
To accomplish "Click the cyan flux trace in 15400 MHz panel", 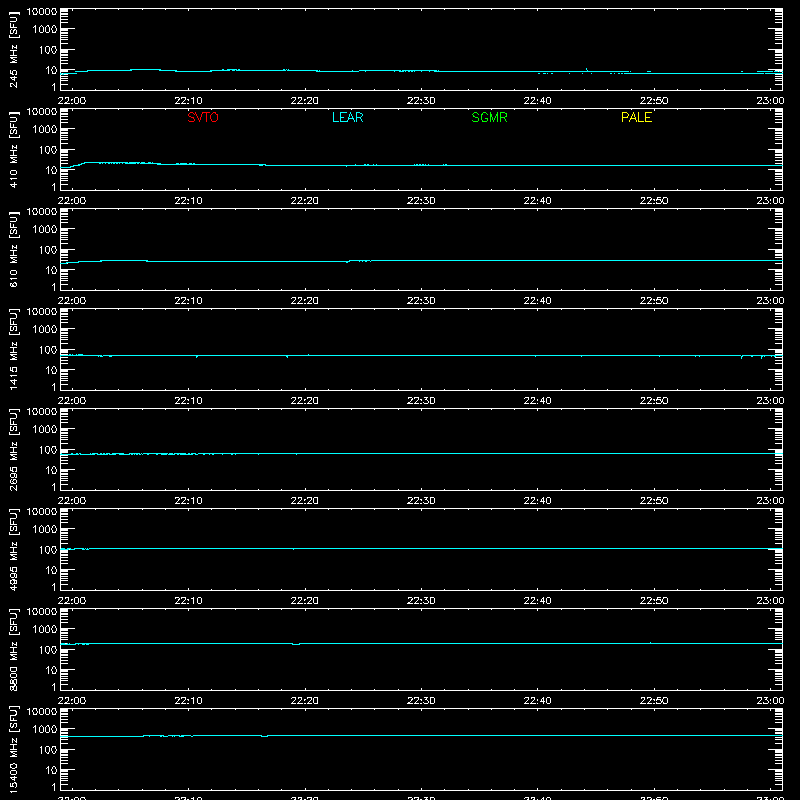I will 421,736.
